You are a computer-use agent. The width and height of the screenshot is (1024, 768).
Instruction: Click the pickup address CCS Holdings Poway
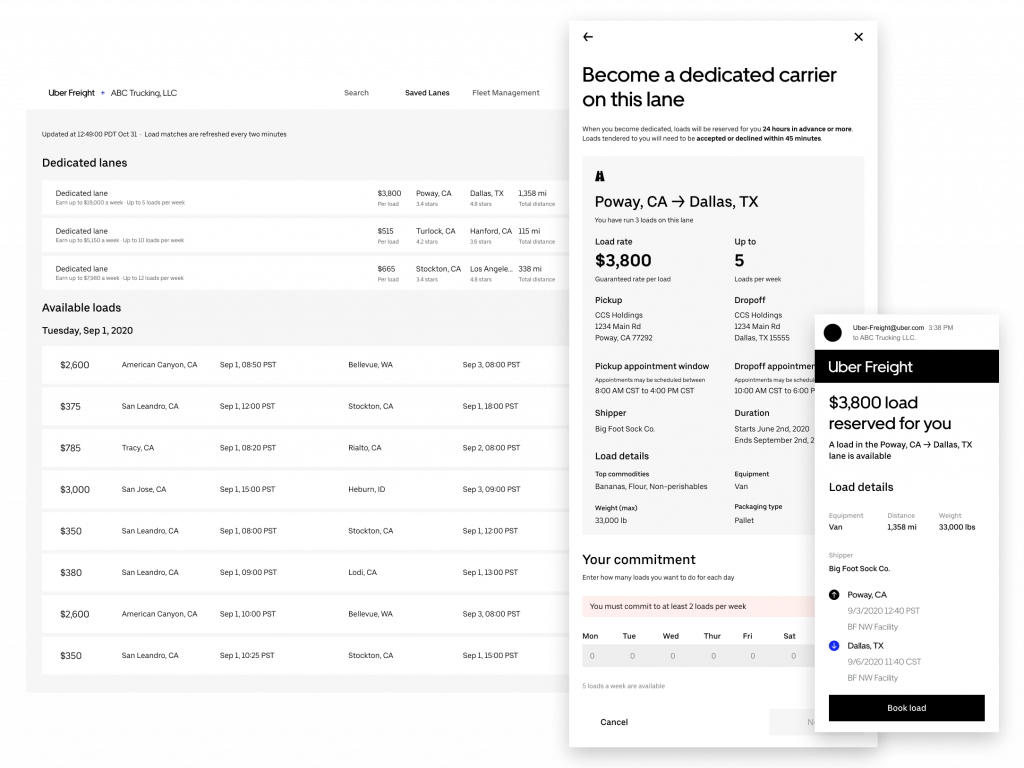coord(623,327)
